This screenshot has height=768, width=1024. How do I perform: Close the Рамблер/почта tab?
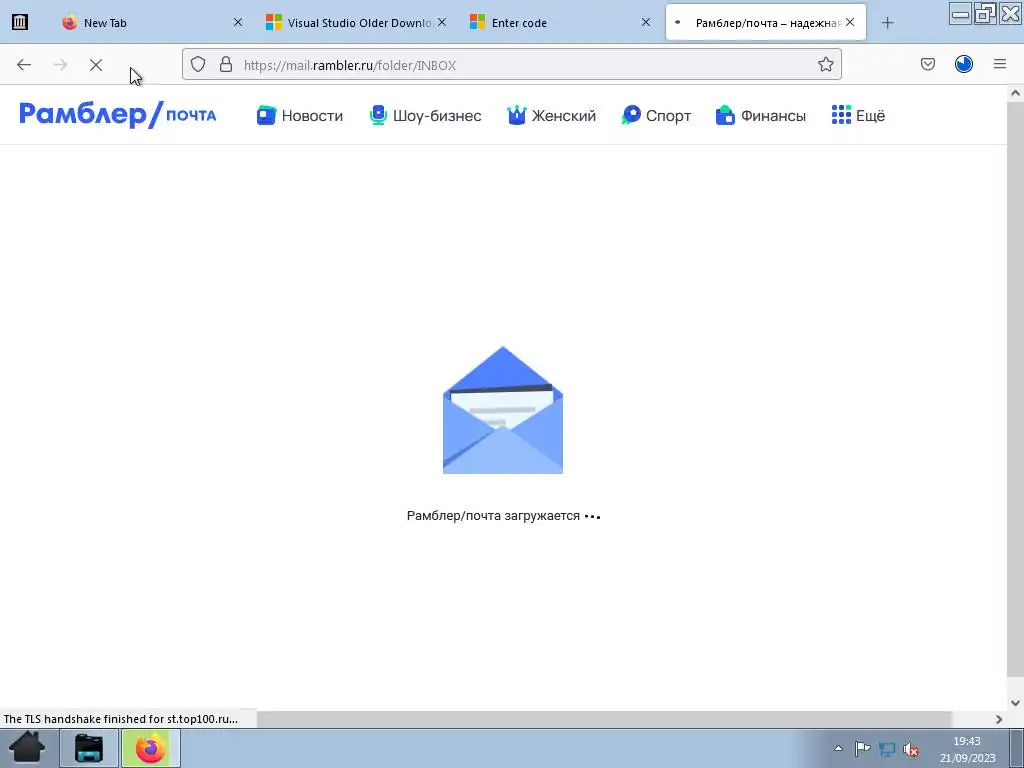(x=850, y=22)
